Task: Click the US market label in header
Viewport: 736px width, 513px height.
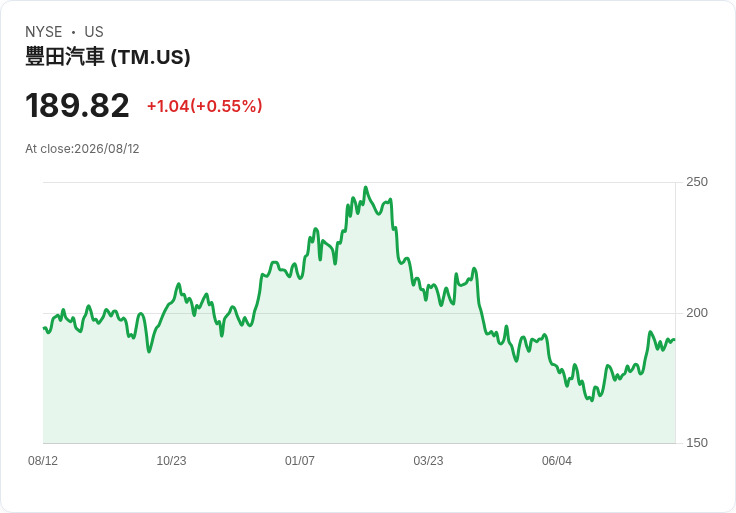Action: point(94,32)
